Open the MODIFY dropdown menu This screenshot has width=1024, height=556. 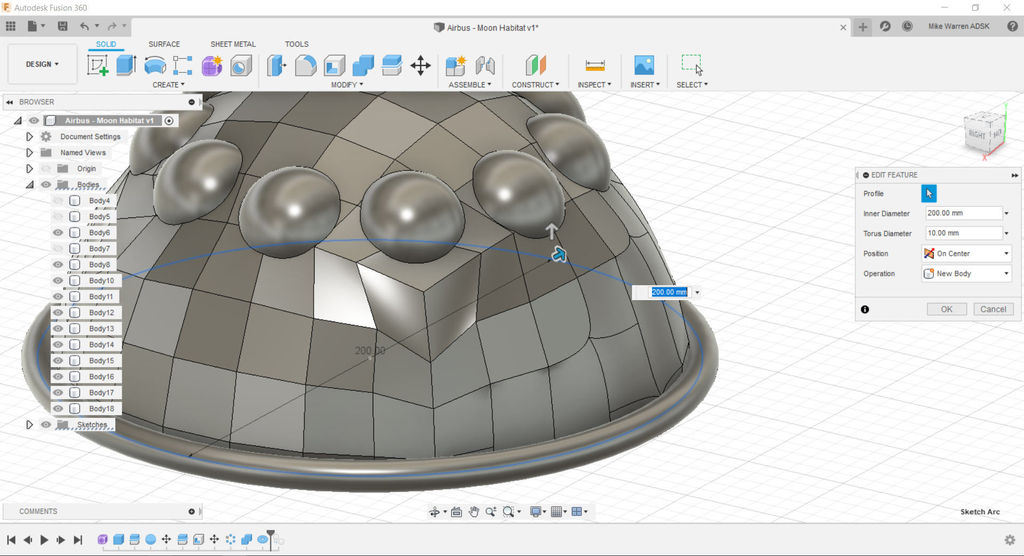pos(347,85)
